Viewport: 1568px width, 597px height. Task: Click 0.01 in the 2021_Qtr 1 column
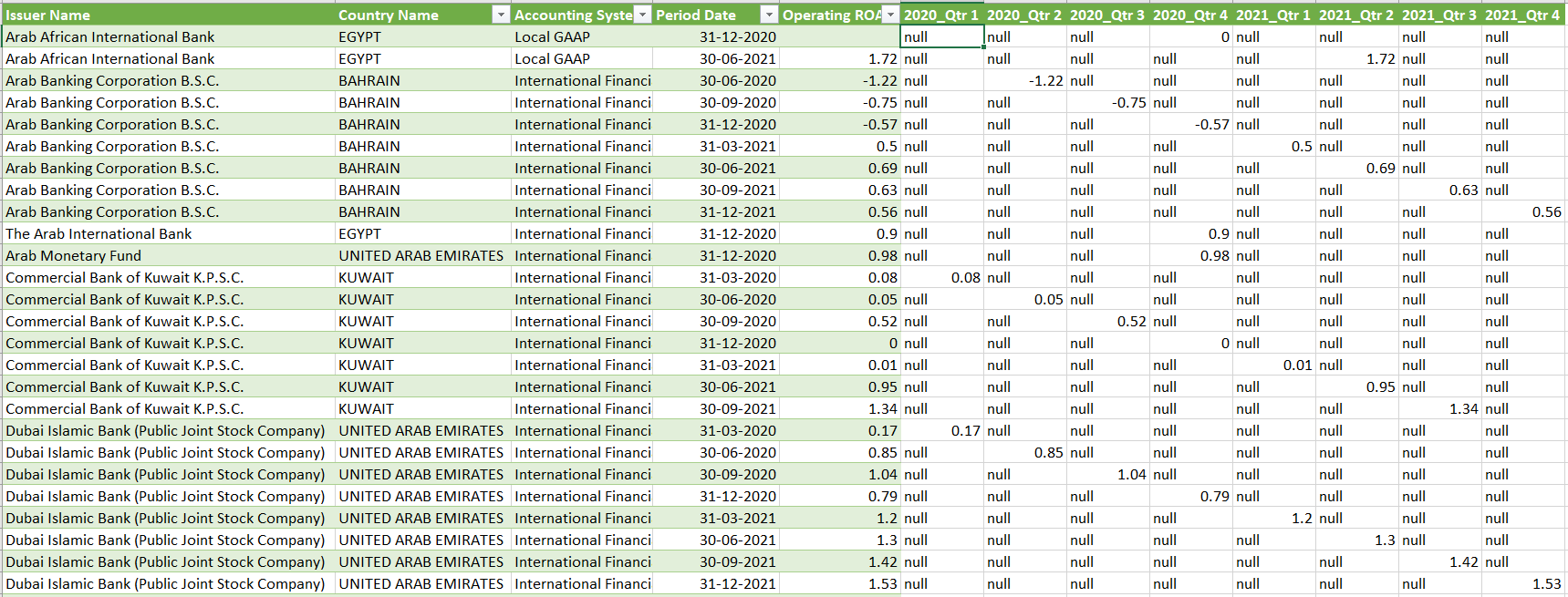pos(1274,365)
